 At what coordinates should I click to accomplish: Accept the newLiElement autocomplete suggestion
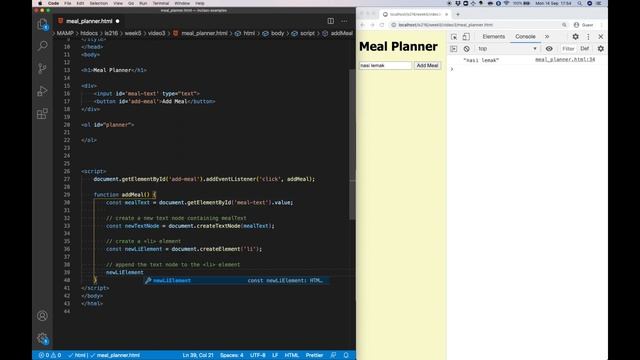tap(237, 280)
